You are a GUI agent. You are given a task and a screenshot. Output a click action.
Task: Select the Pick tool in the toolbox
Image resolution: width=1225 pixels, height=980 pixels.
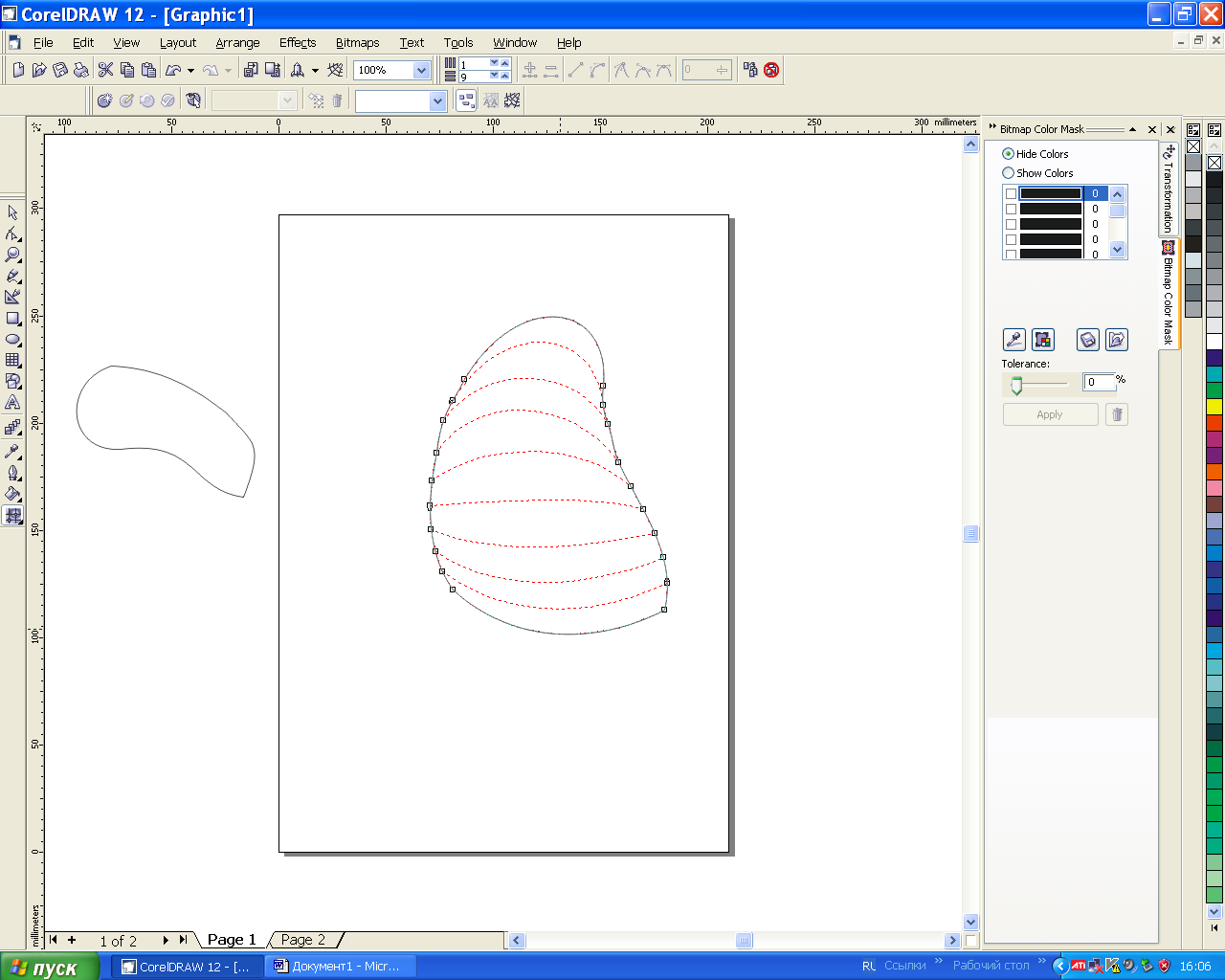tap(12, 212)
